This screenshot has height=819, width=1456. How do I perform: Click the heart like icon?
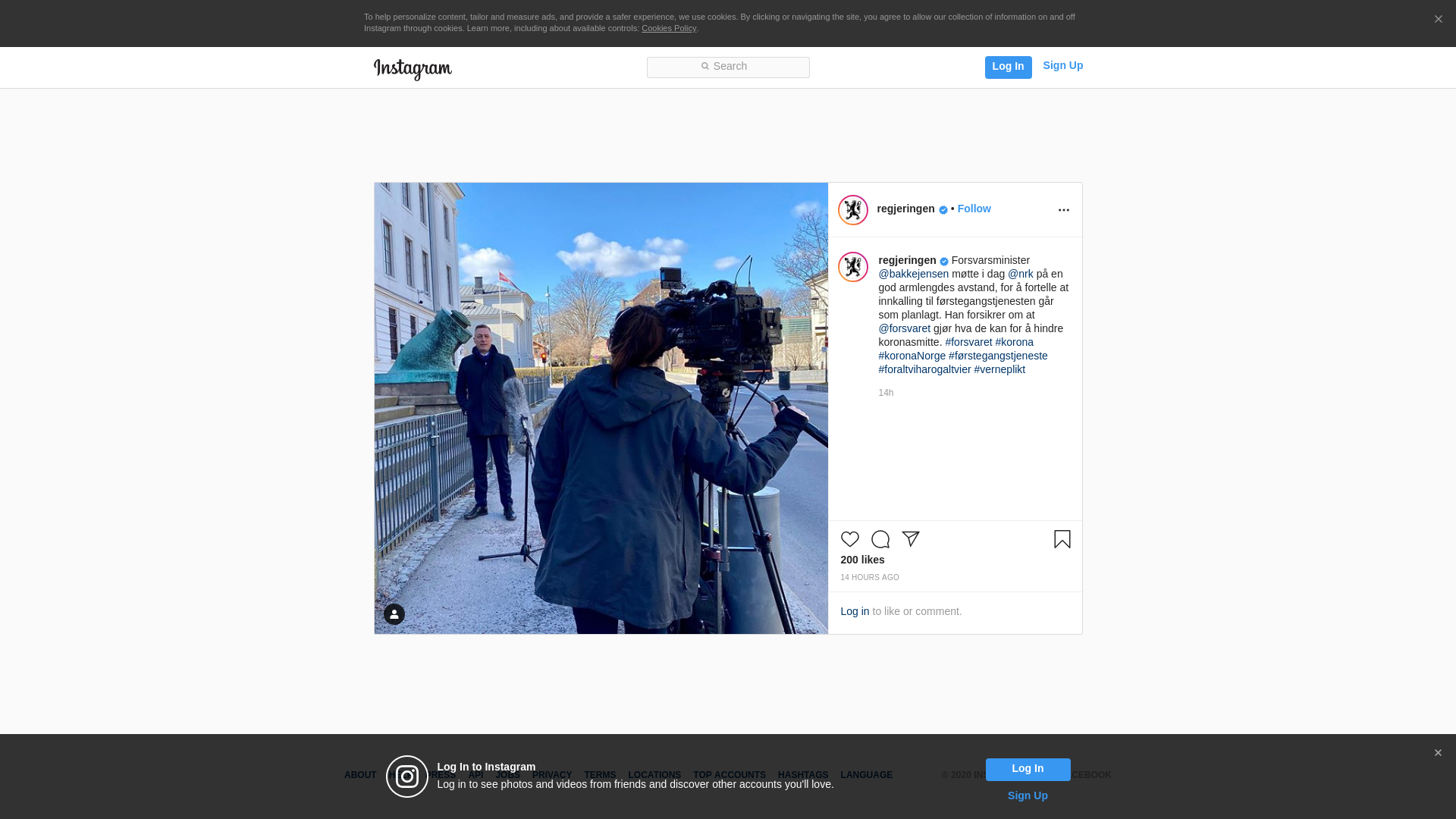[849, 539]
